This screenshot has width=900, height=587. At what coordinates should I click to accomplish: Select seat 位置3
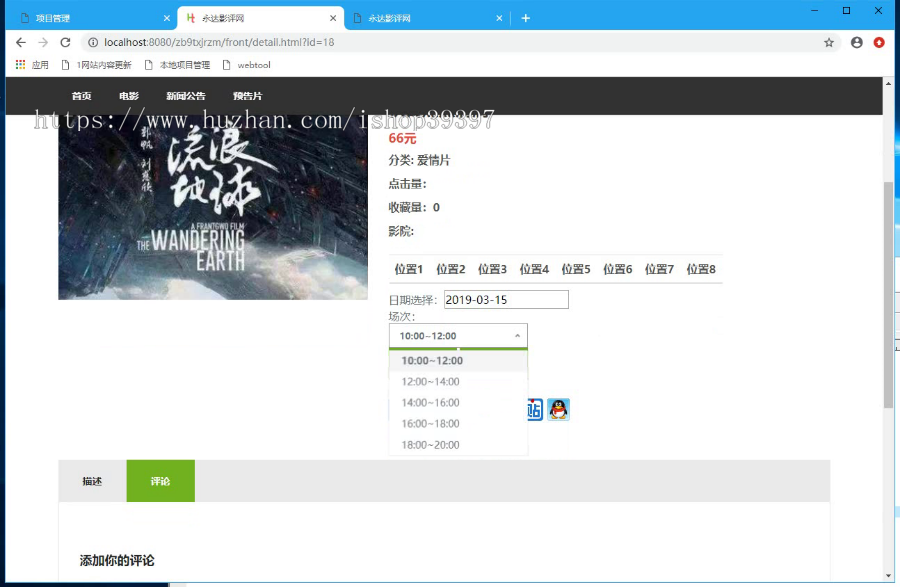(492, 269)
